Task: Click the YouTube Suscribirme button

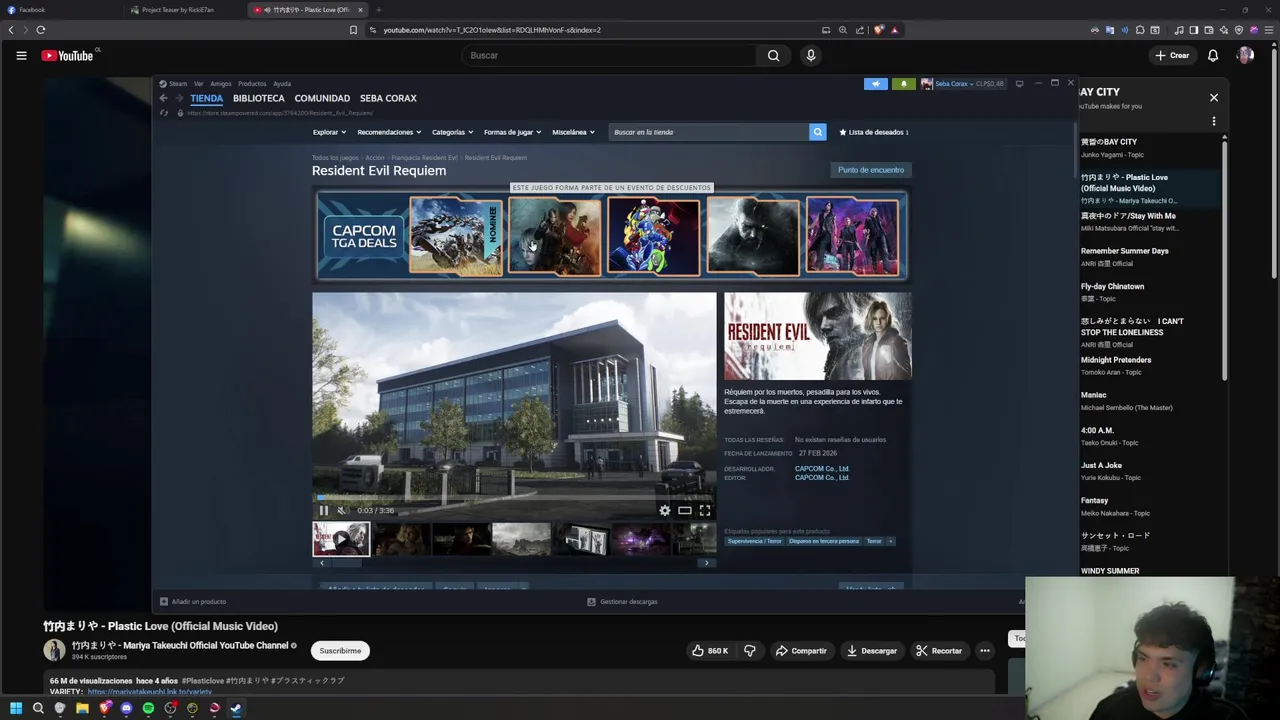Action: (340, 651)
